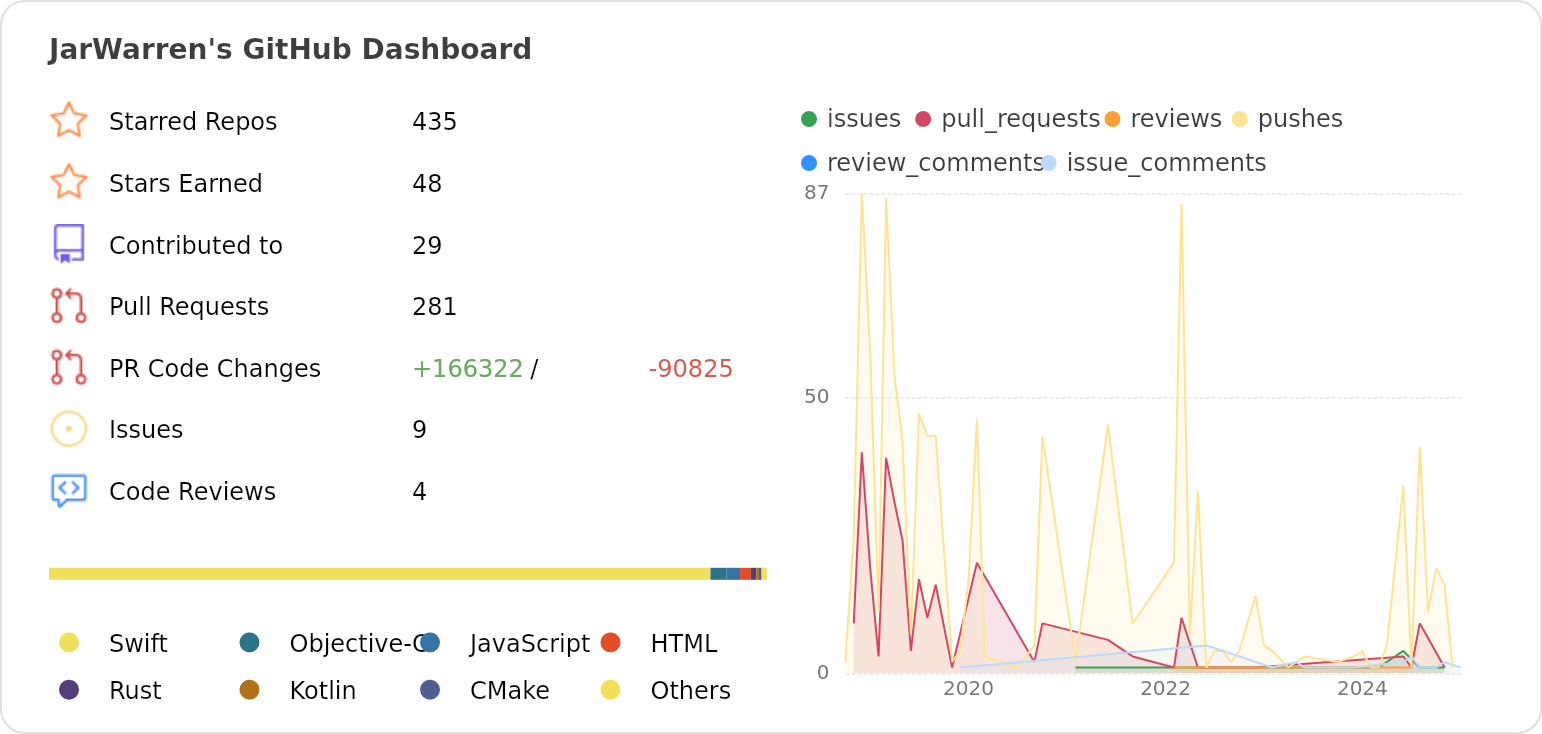This screenshot has height=734, width=1542.
Task: Click the issue_comments legend label
Action: pos(1167,163)
